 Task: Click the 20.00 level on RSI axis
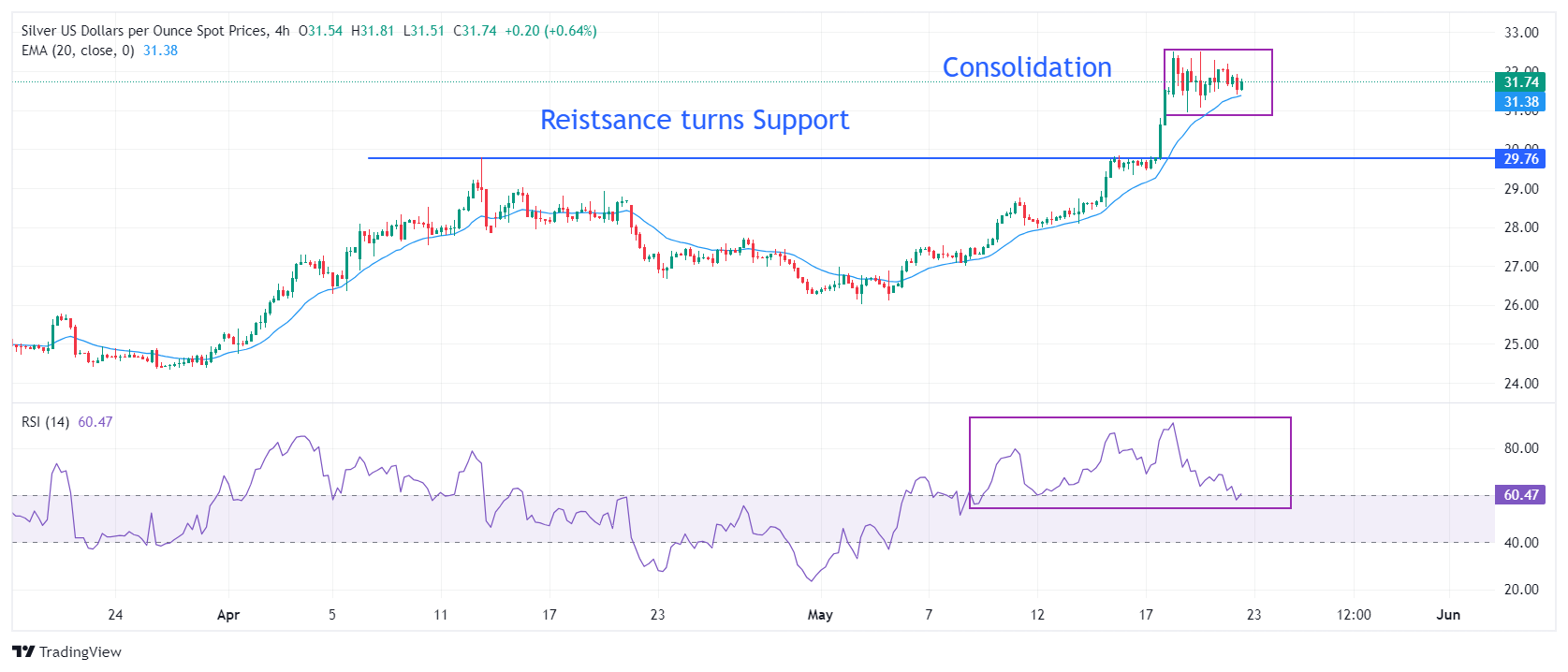(1521, 590)
